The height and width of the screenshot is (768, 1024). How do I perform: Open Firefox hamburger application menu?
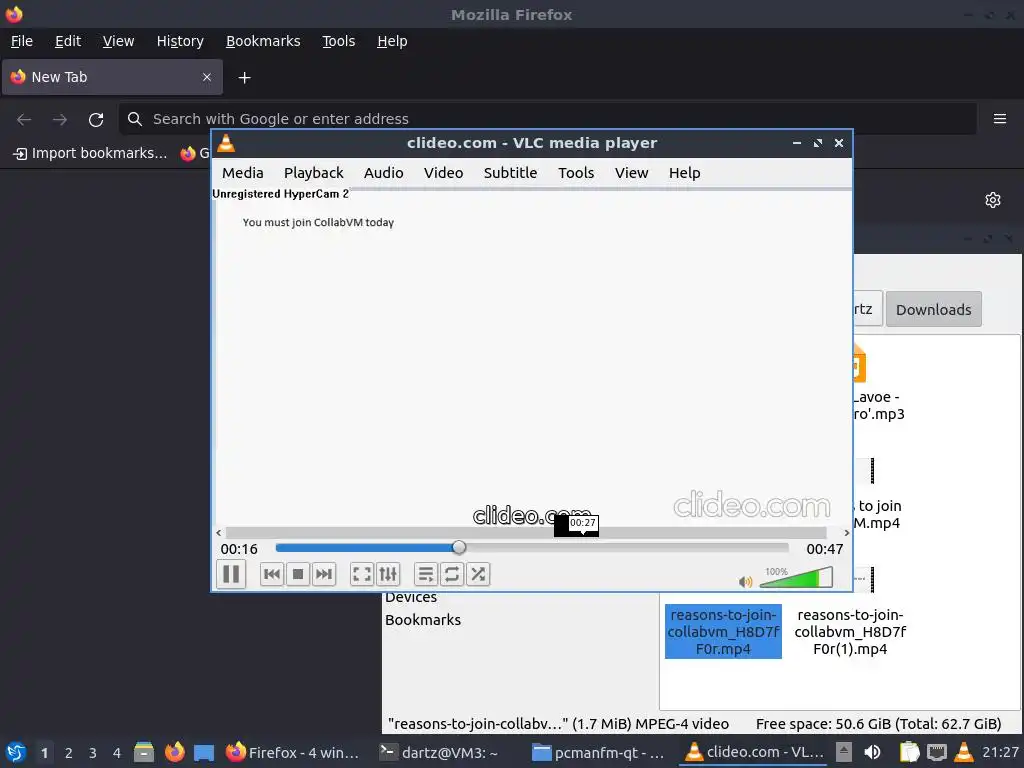pyautogui.click(x=1000, y=119)
